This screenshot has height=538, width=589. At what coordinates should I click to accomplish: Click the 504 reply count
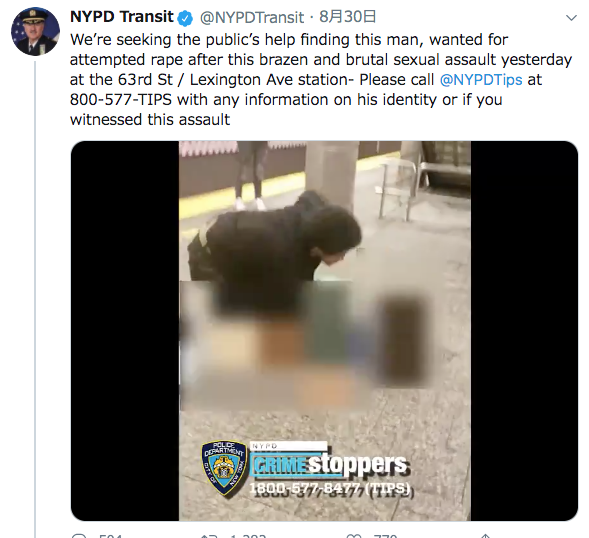click(110, 536)
